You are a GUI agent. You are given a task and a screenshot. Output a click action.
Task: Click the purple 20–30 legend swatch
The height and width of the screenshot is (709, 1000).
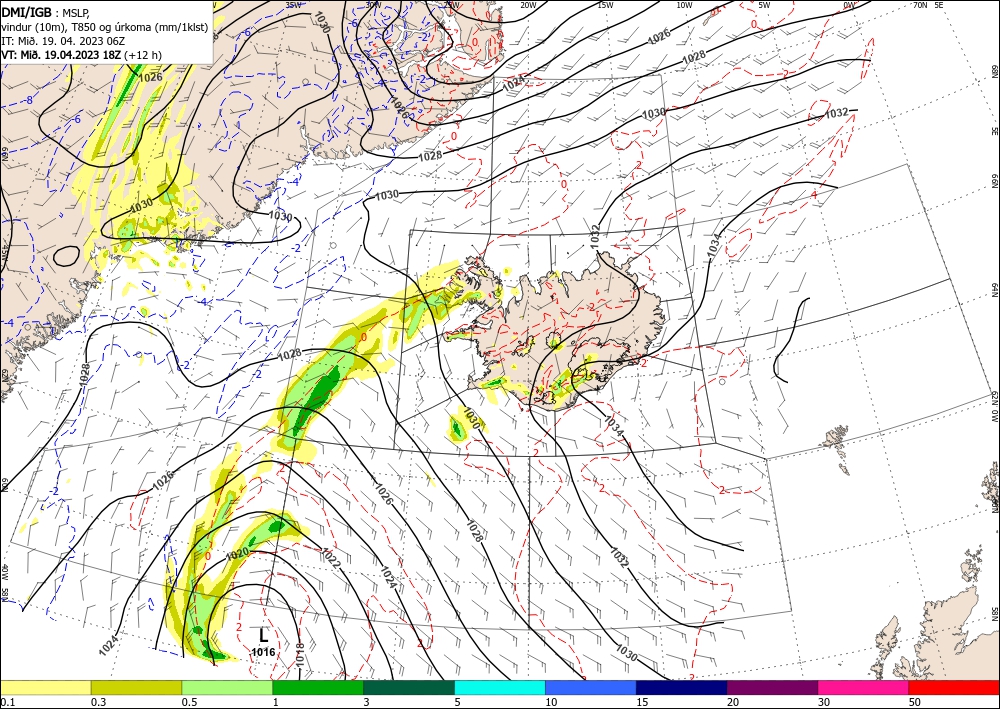tap(772, 687)
